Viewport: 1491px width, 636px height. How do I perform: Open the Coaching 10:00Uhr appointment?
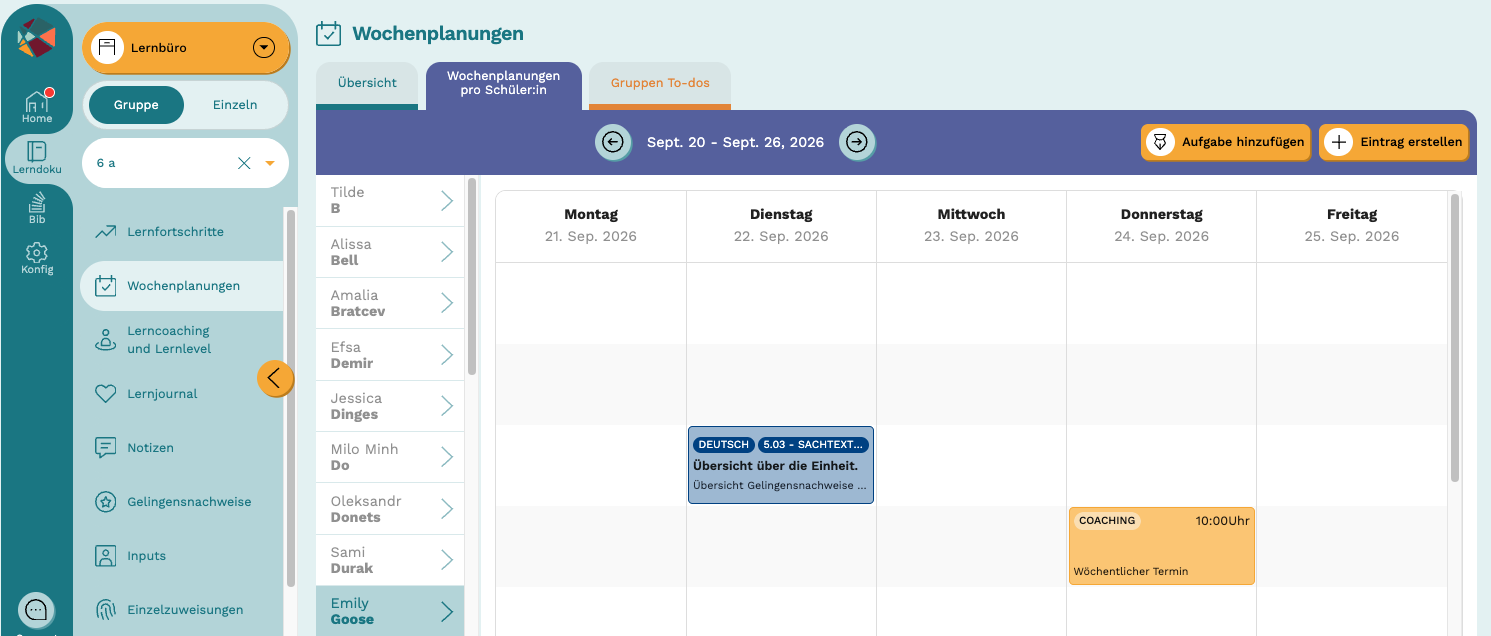[1161, 545]
